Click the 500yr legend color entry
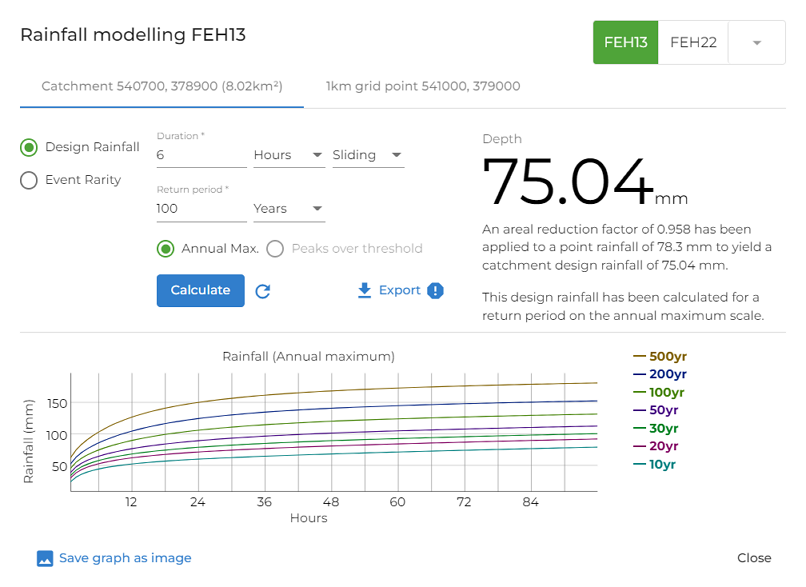 coord(659,356)
